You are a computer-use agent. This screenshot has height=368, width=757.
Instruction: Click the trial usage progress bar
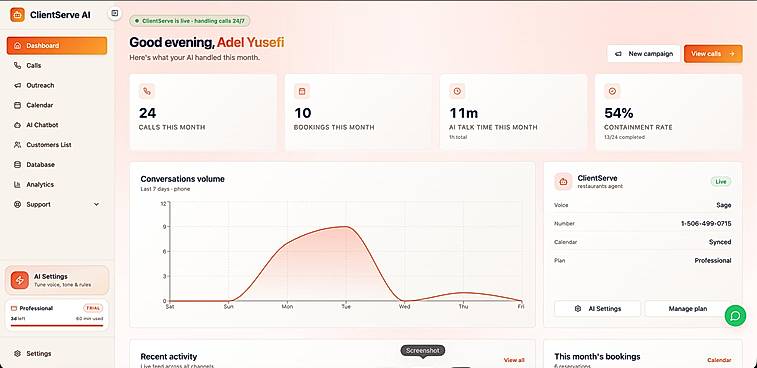(57, 326)
